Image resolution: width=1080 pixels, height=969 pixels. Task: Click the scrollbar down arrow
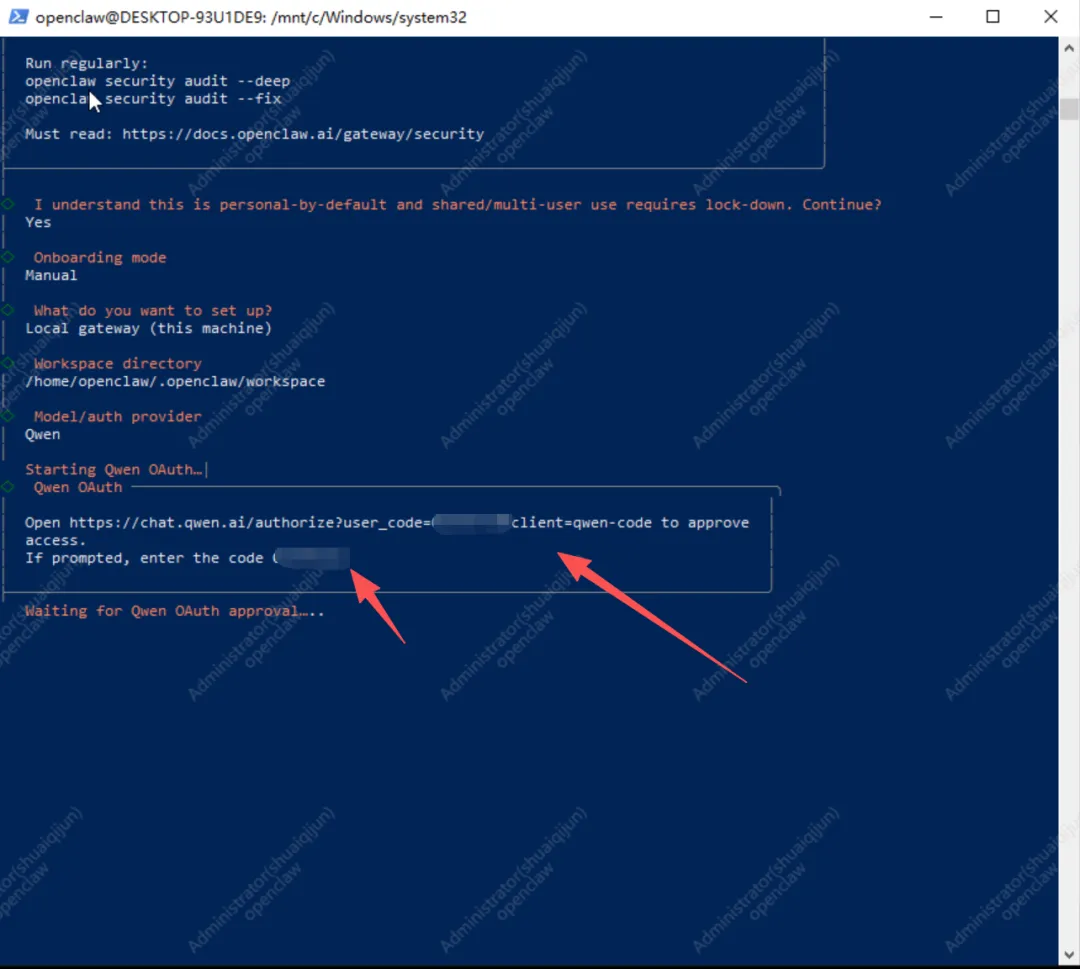pos(1069,955)
